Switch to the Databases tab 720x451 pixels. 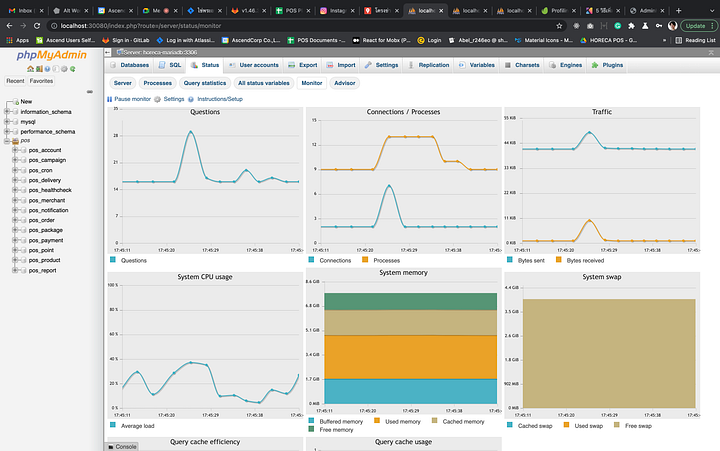tap(130, 65)
